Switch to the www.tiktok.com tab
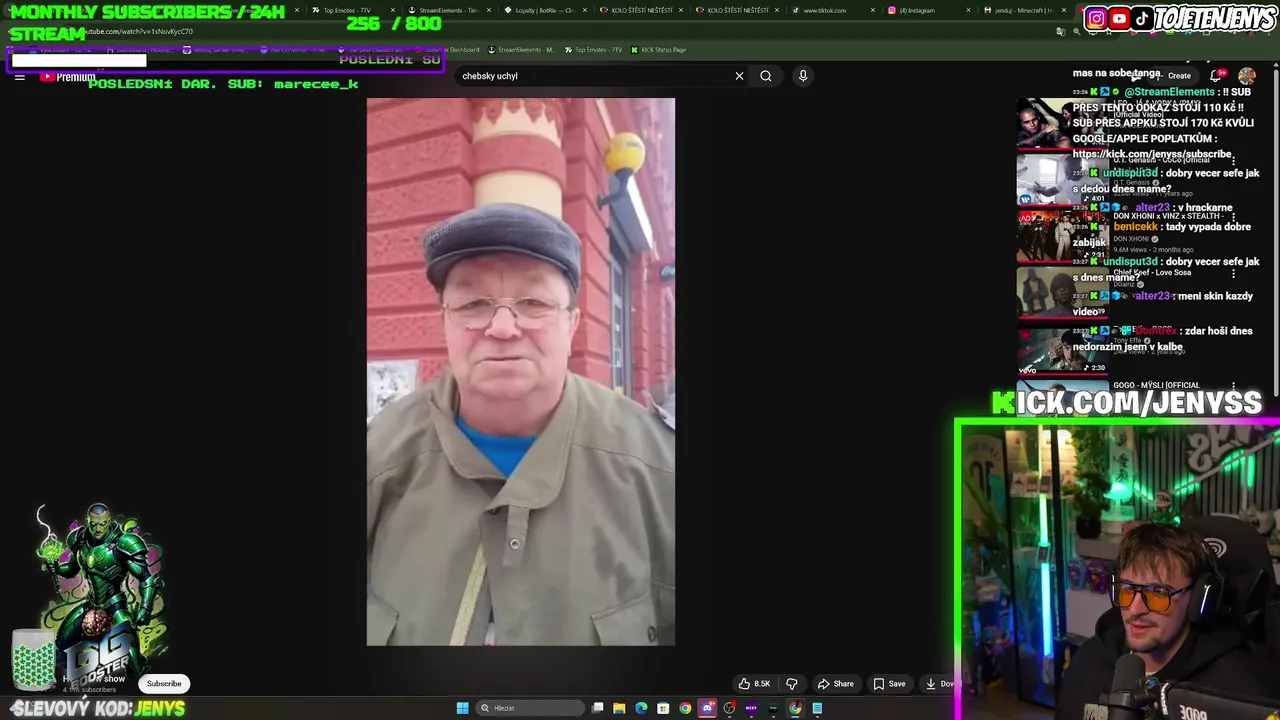The image size is (1280, 720). point(825,10)
